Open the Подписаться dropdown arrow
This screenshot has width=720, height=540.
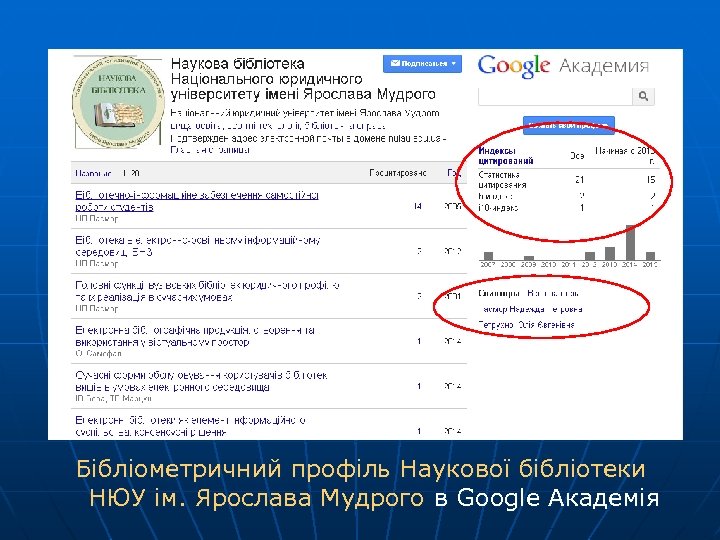453,63
